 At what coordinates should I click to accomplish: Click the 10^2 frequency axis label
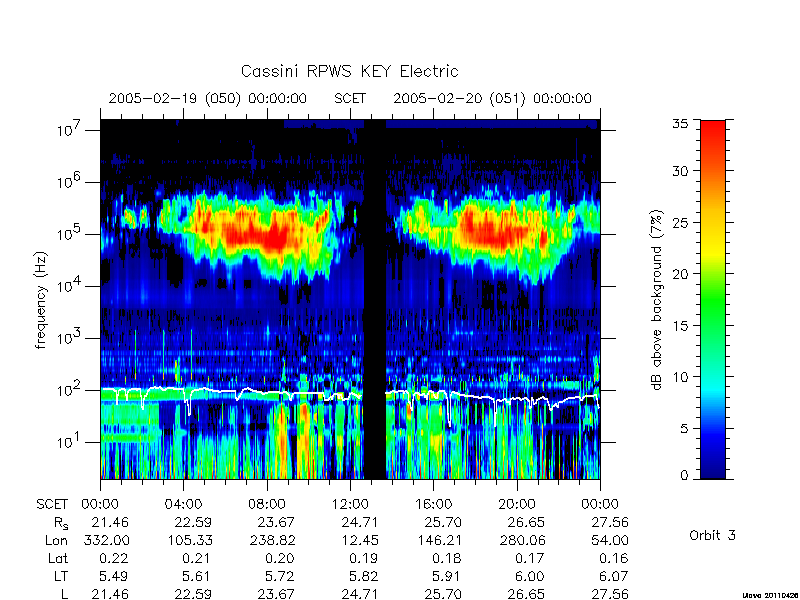point(69,390)
